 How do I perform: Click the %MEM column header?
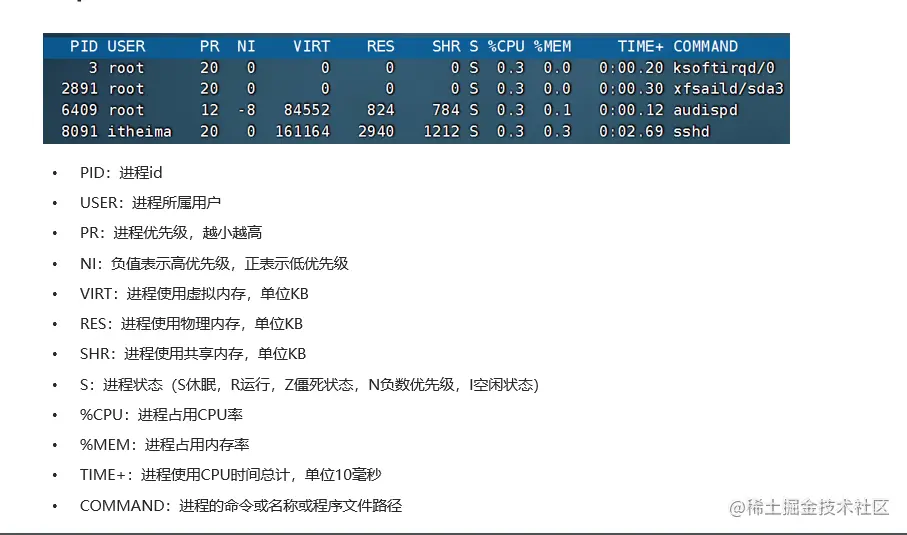pyautogui.click(x=552, y=46)
